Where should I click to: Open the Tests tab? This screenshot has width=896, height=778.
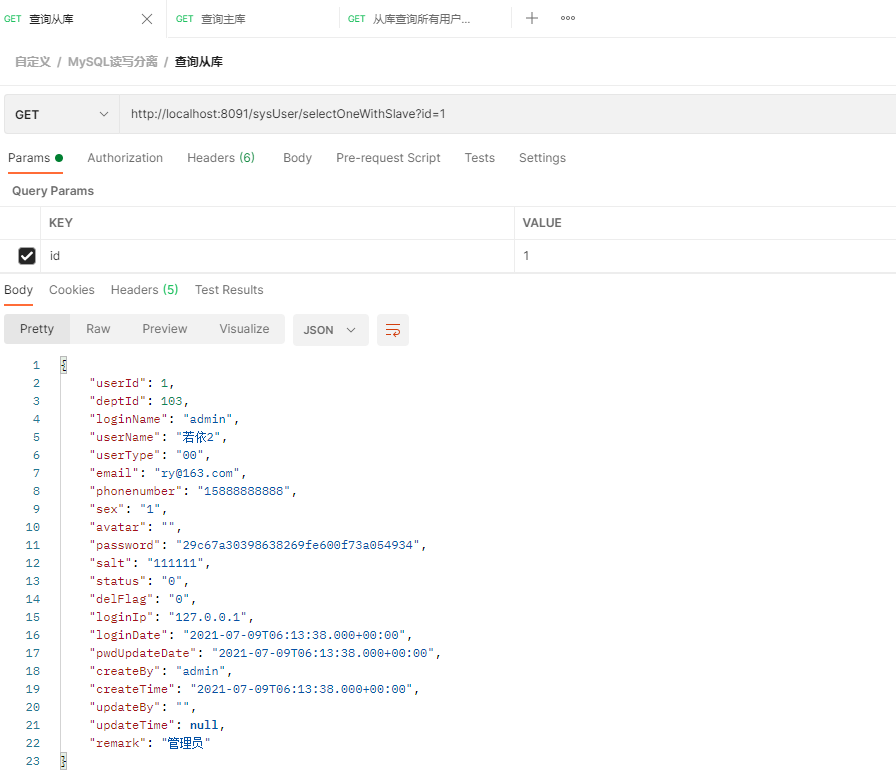point(479,158)
